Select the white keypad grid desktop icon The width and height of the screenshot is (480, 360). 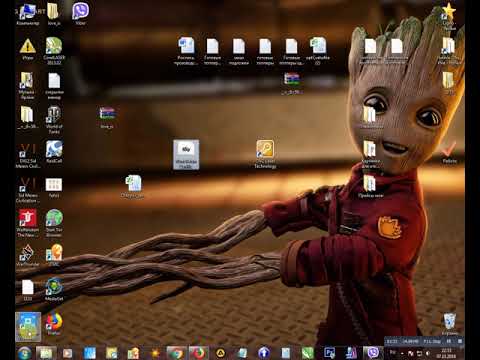(54, 187)
